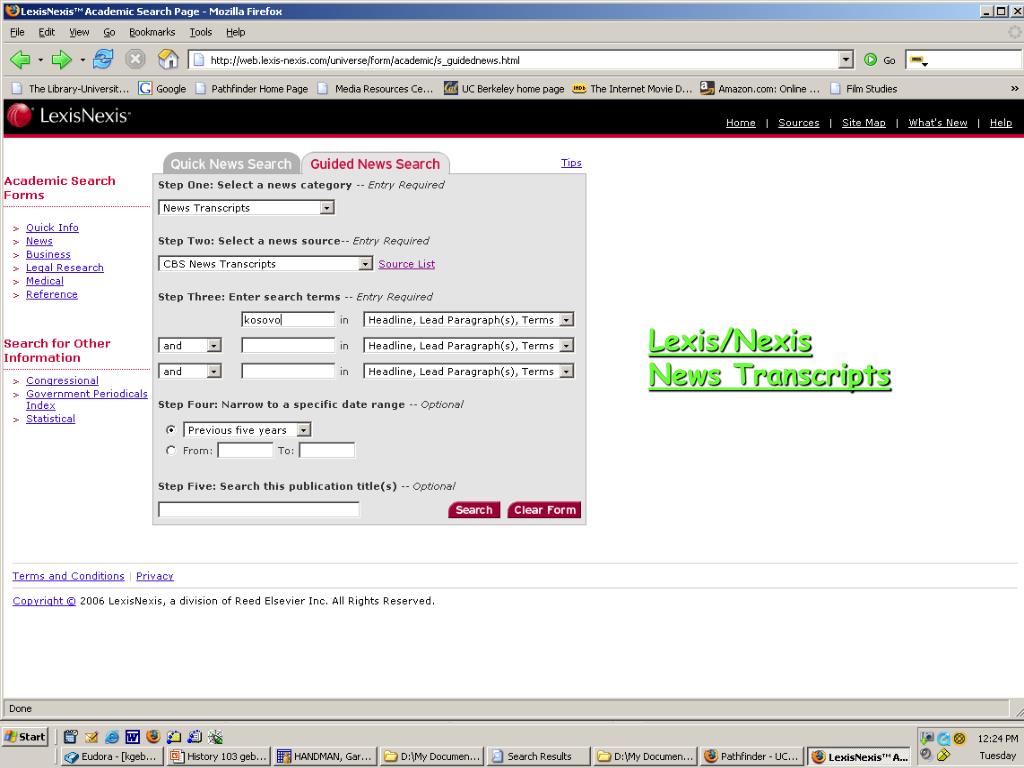Image resolution: width=1024 pixels, height=768 pixels.
Task: Click the To date input field
Action: [x=327, y=451]
